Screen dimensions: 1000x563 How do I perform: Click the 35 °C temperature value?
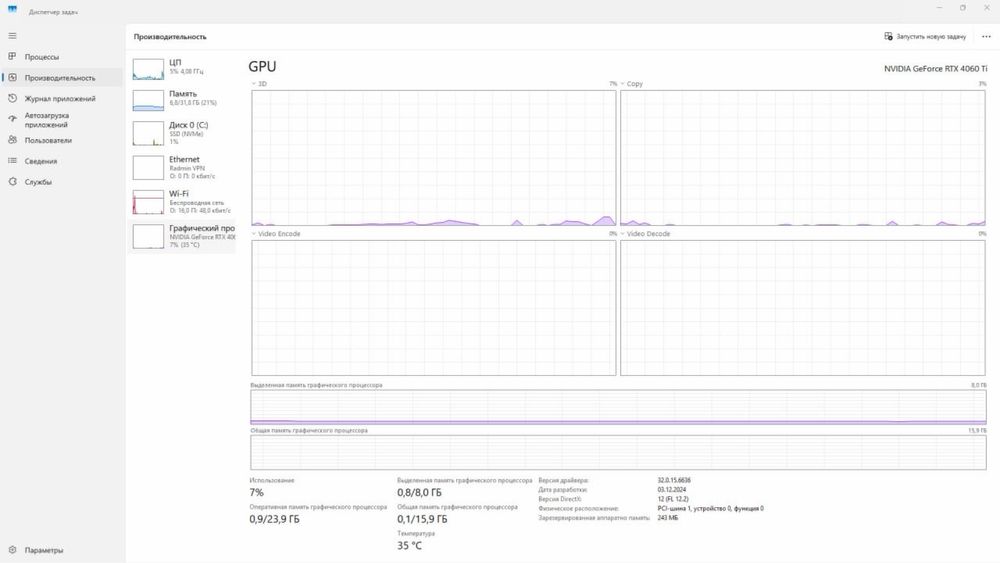409,546
